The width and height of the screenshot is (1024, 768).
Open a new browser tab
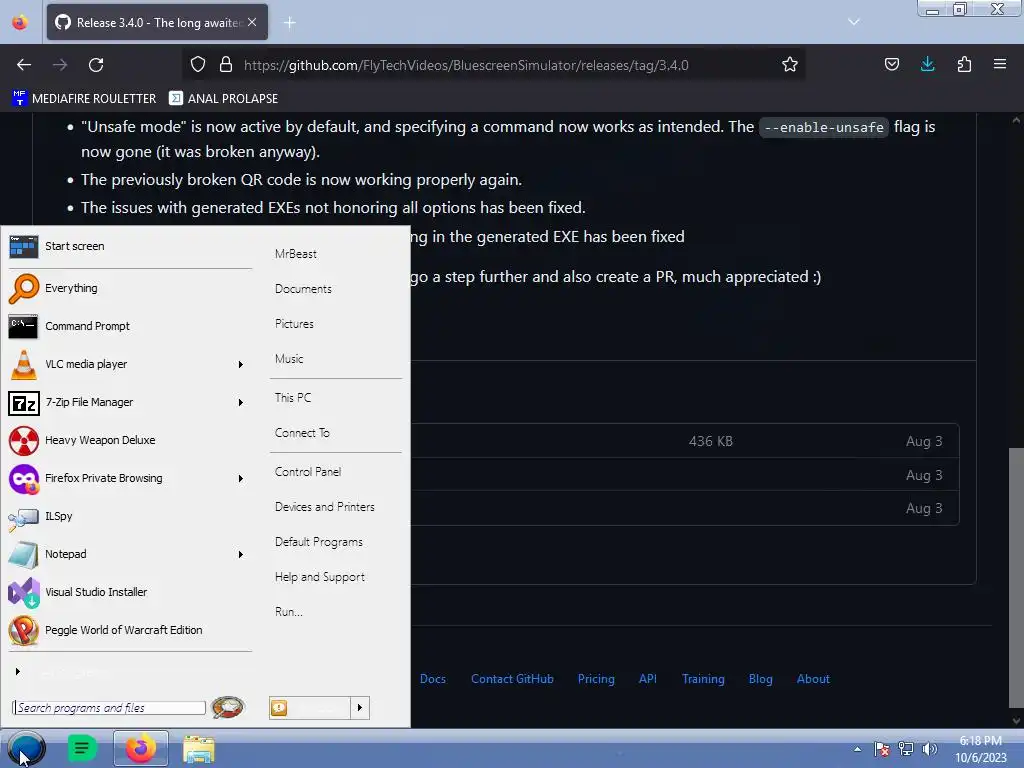point(290,23)
